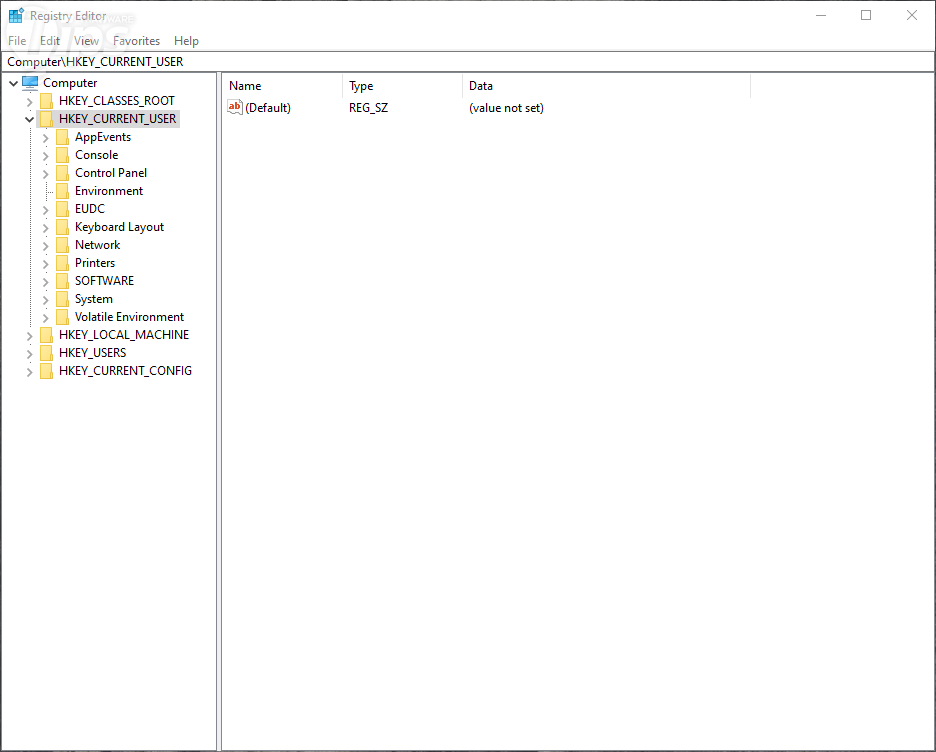The width and height of the screenshot is (936, 752).
Task: Expand the AppEvents key
Action: pos(45,138)
